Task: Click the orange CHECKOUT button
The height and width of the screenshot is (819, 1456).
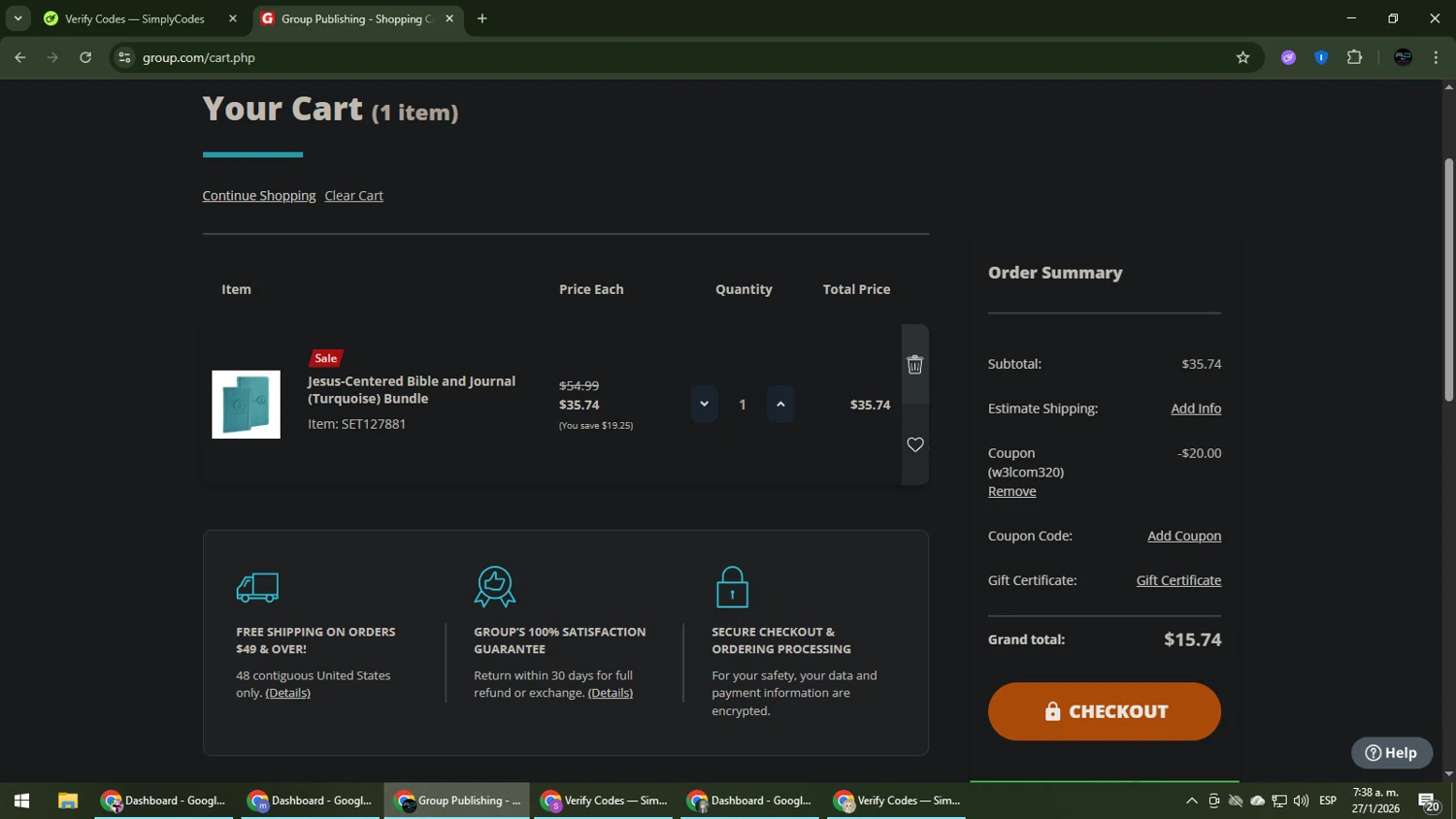Action: 1105,711
